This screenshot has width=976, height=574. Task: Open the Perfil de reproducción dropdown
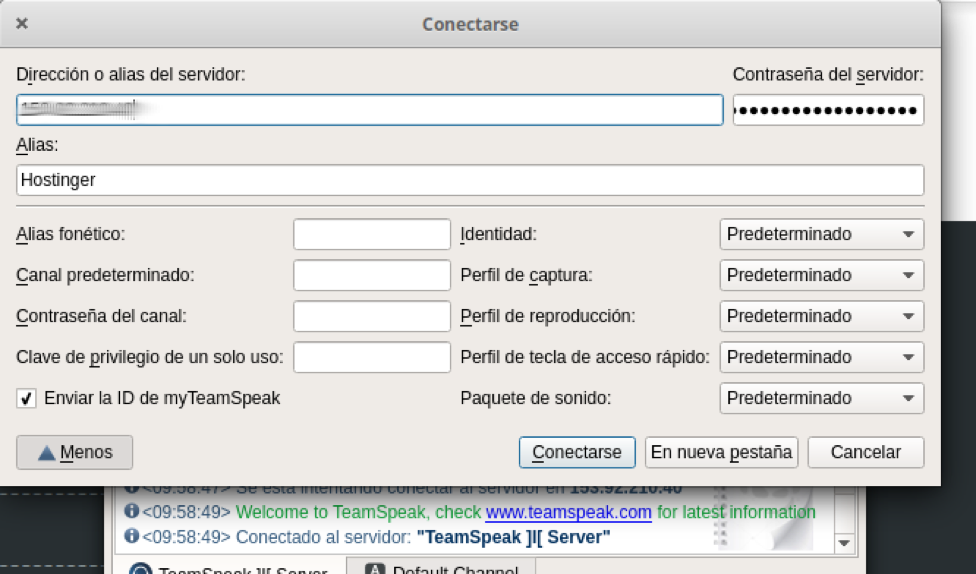pyautogui.click(x=821, y=316)
